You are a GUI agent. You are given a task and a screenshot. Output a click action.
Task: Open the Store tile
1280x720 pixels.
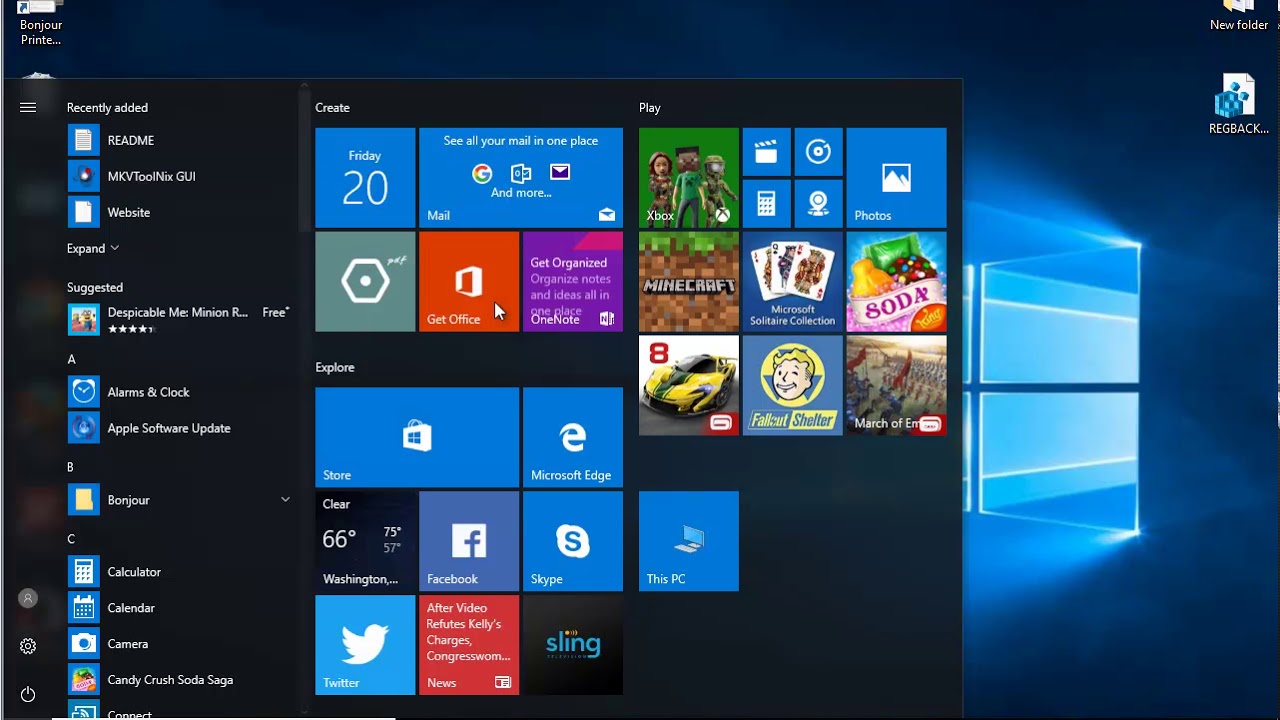[417, 438]
